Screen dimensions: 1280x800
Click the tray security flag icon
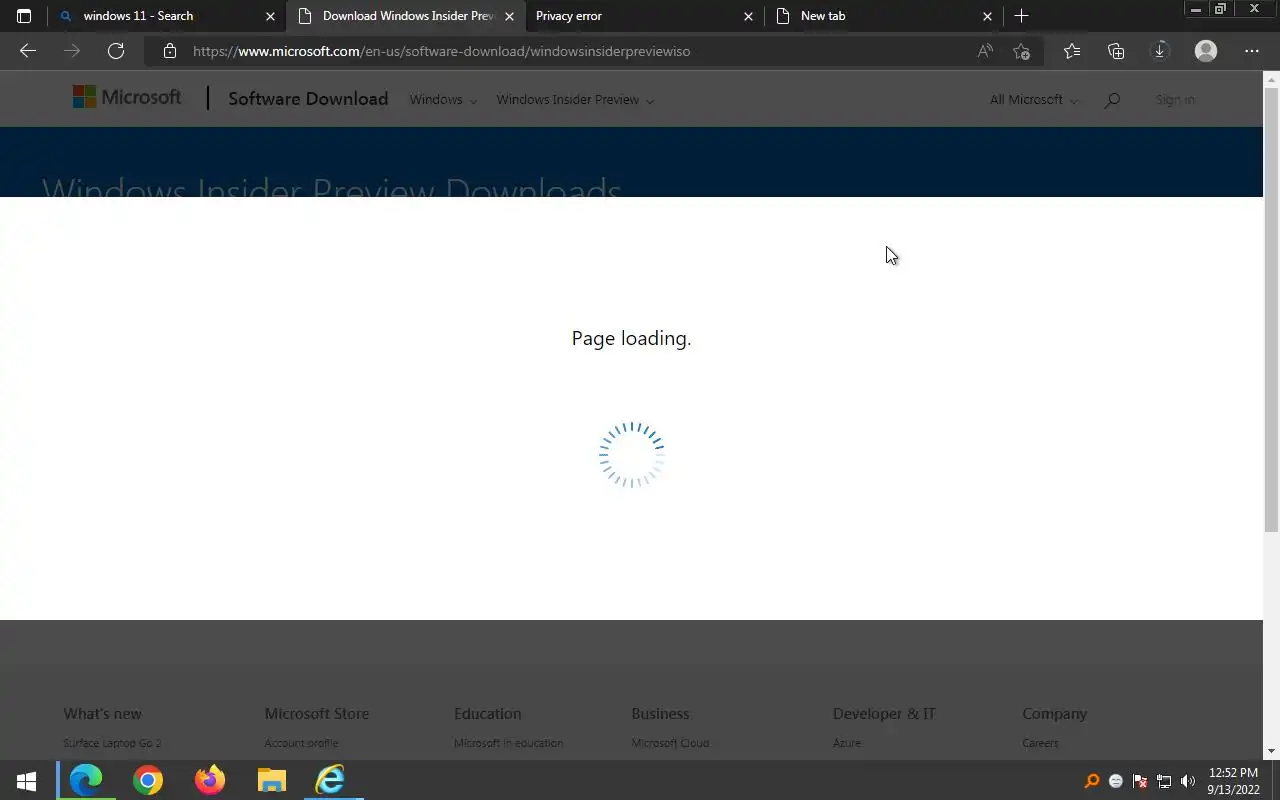(1140, 781)
